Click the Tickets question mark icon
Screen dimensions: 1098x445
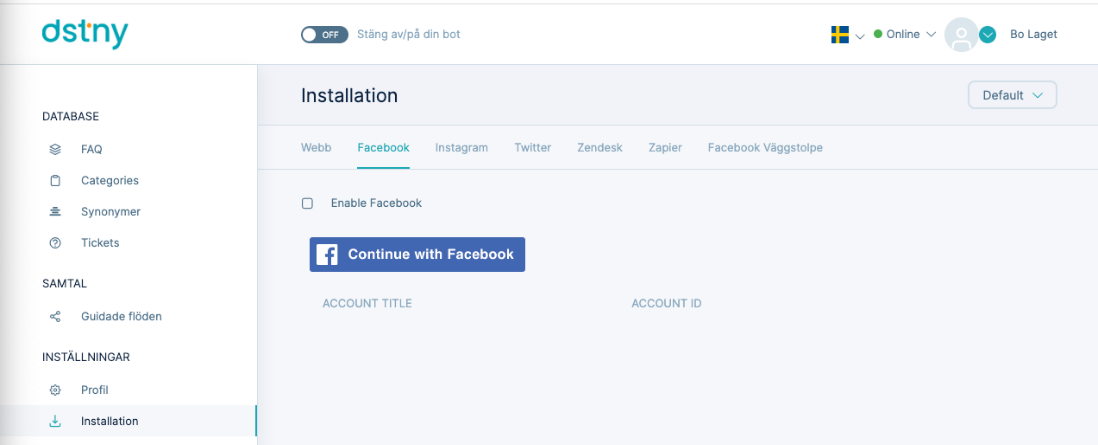(x=55, y=243)
